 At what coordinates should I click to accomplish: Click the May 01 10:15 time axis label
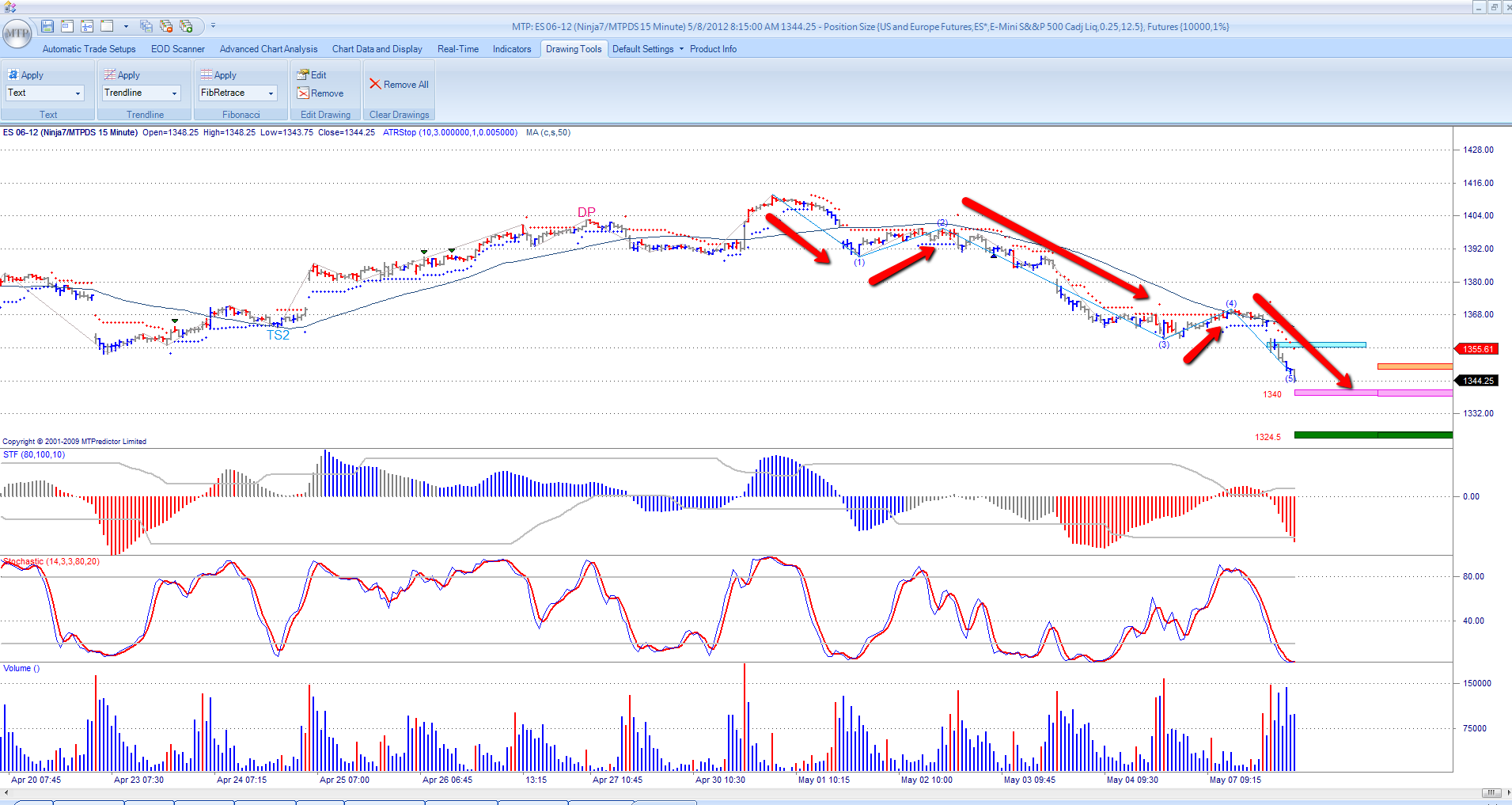(x=824, y=780)
